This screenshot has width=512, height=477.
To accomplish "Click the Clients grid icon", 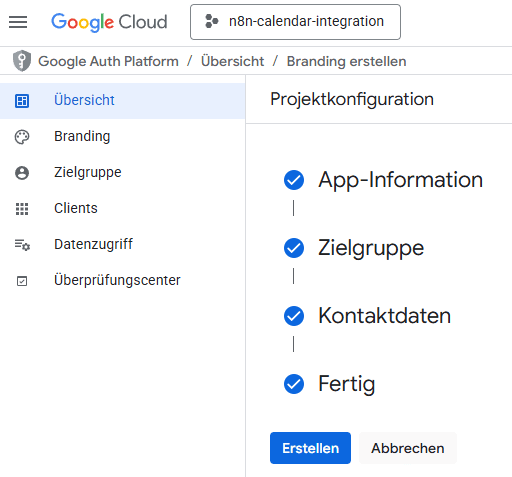I will tap(22, 209).
